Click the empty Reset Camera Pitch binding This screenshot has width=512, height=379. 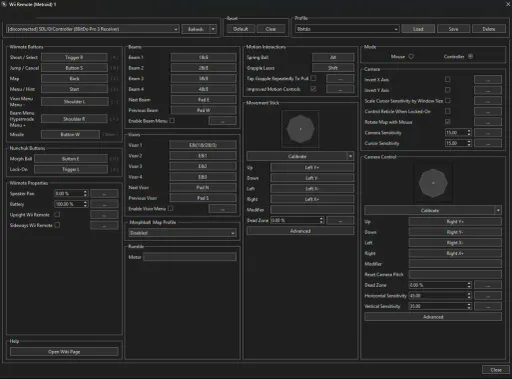pyautogui.click(x=455, y=274)
